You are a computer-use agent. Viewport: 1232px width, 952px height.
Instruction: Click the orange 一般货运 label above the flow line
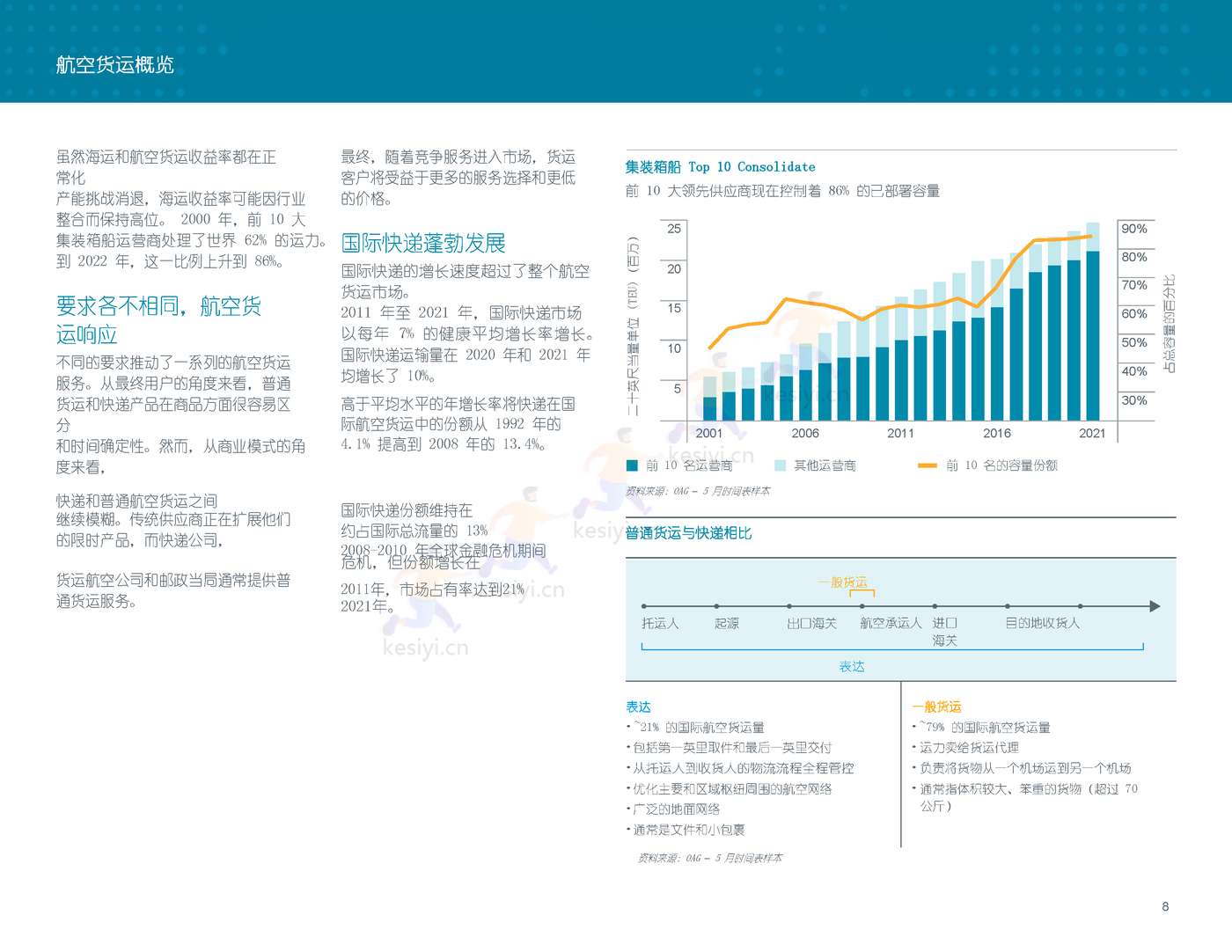click(x=842, y=582)
